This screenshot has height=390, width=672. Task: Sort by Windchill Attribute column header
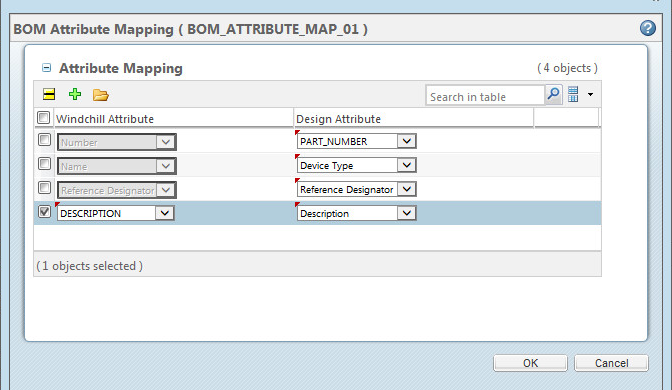point(105,119)
